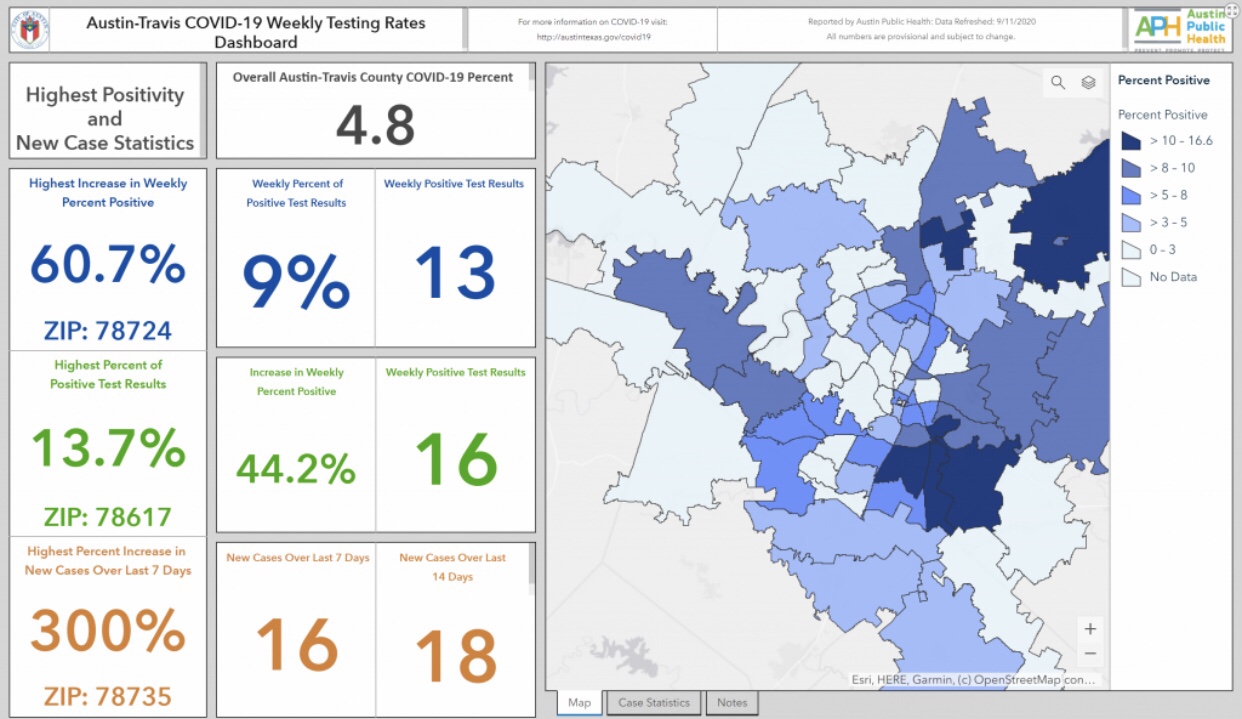Click the Austin Public Health logo
Viewport: 1242px width, 719px height.
tap(1179, 30)
